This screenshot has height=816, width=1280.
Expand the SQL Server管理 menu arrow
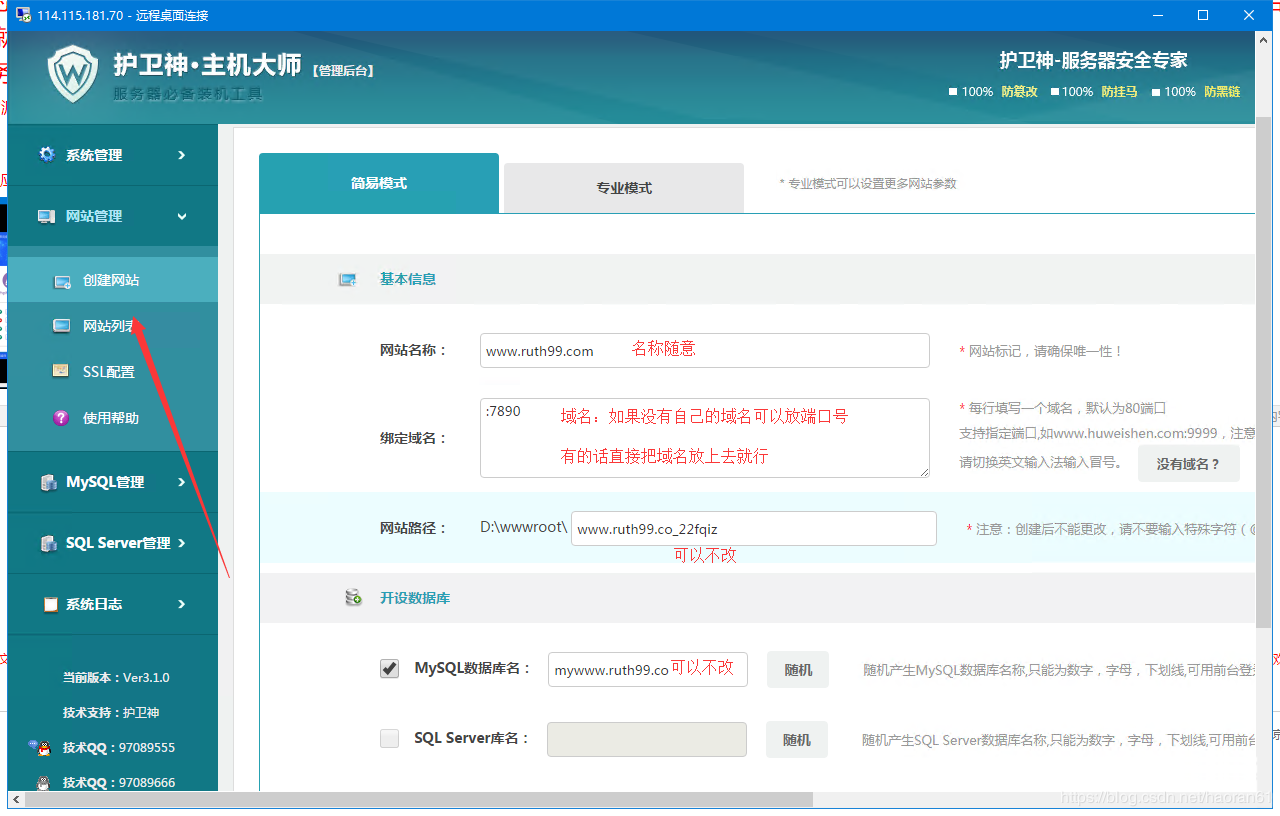pos(181,543)
